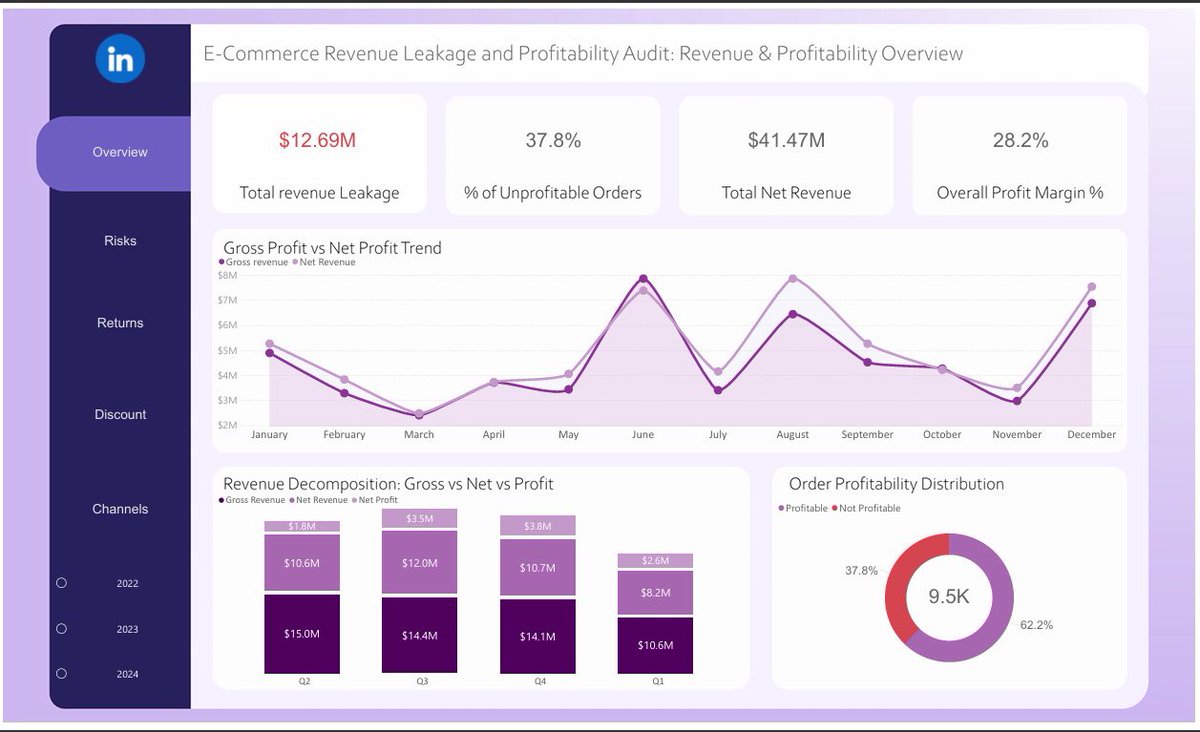The width and height of the screenshot is (1200, 732).
Task: Go to the Risks page
Action: pos(120,241)
